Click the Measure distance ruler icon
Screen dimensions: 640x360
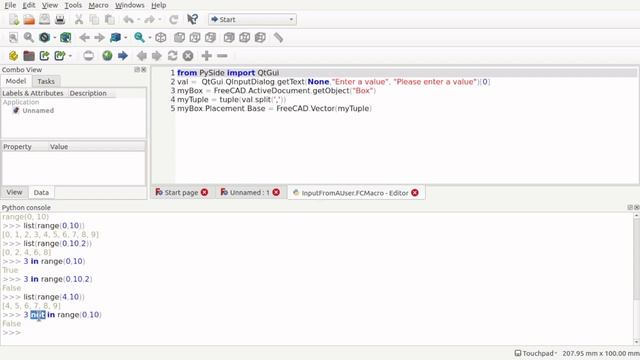(x=278, y=38)
